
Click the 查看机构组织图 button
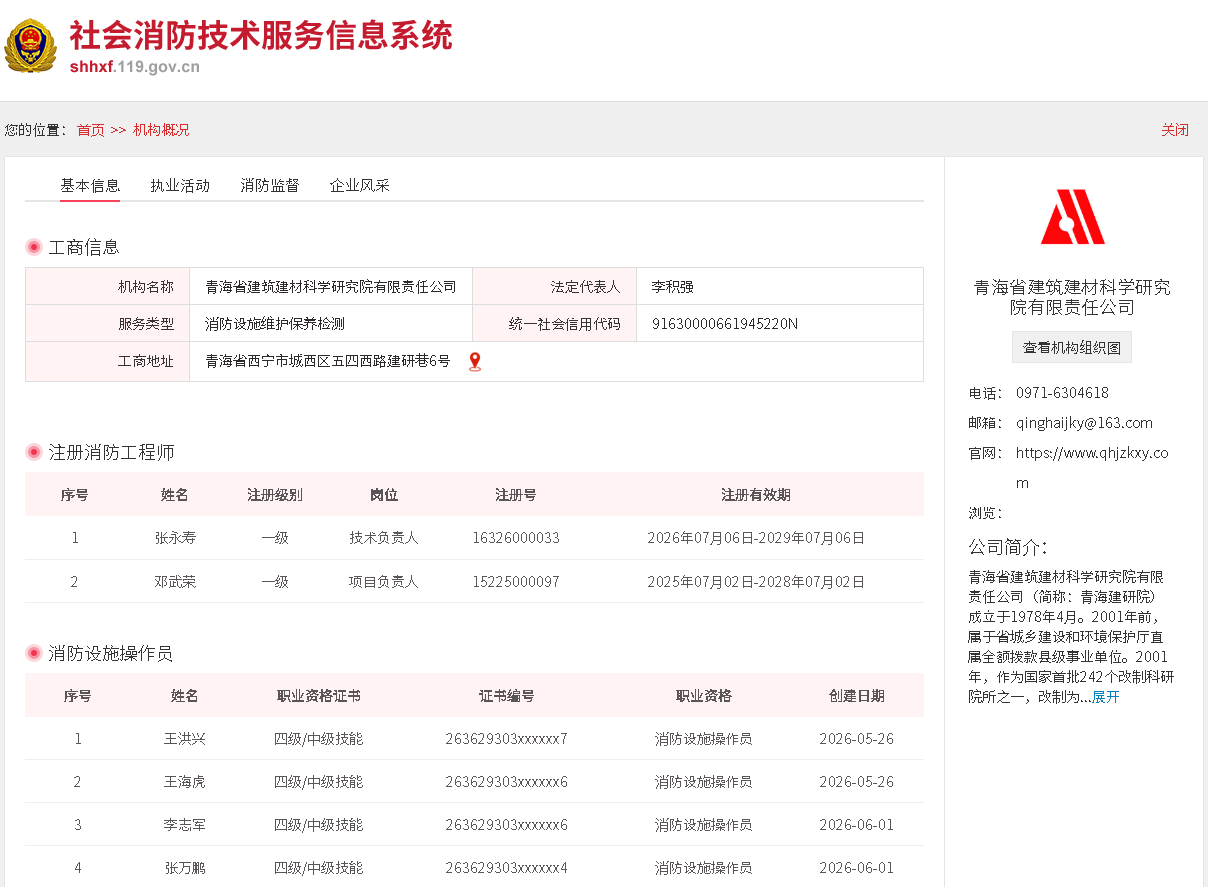pos(1072,348)
